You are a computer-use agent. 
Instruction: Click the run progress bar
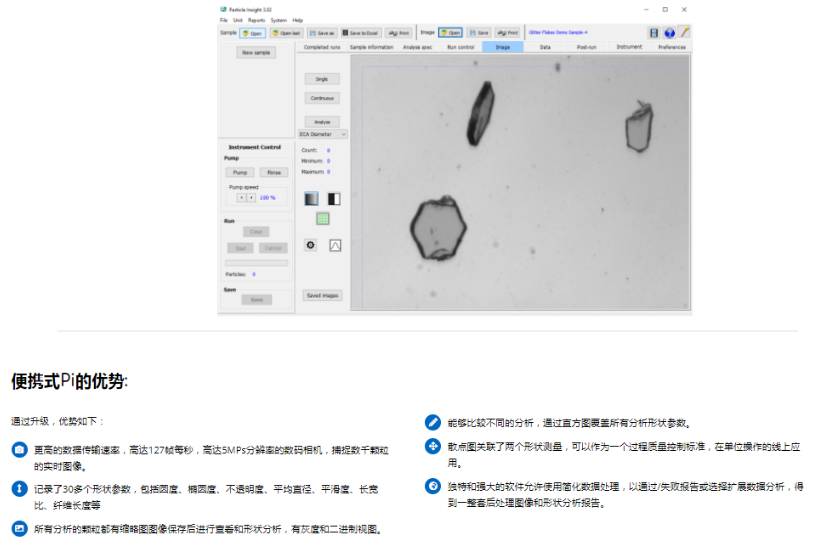[x=257, y=262]
